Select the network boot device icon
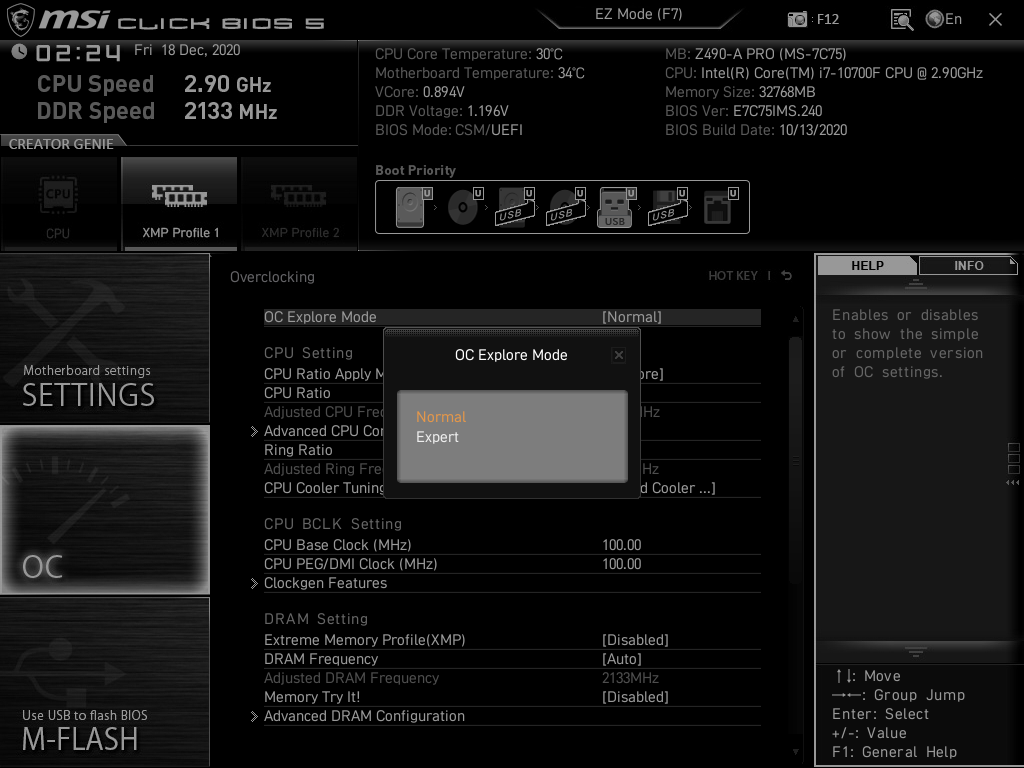The width and height of the screenshot is (1024, 768). (720, 206)
